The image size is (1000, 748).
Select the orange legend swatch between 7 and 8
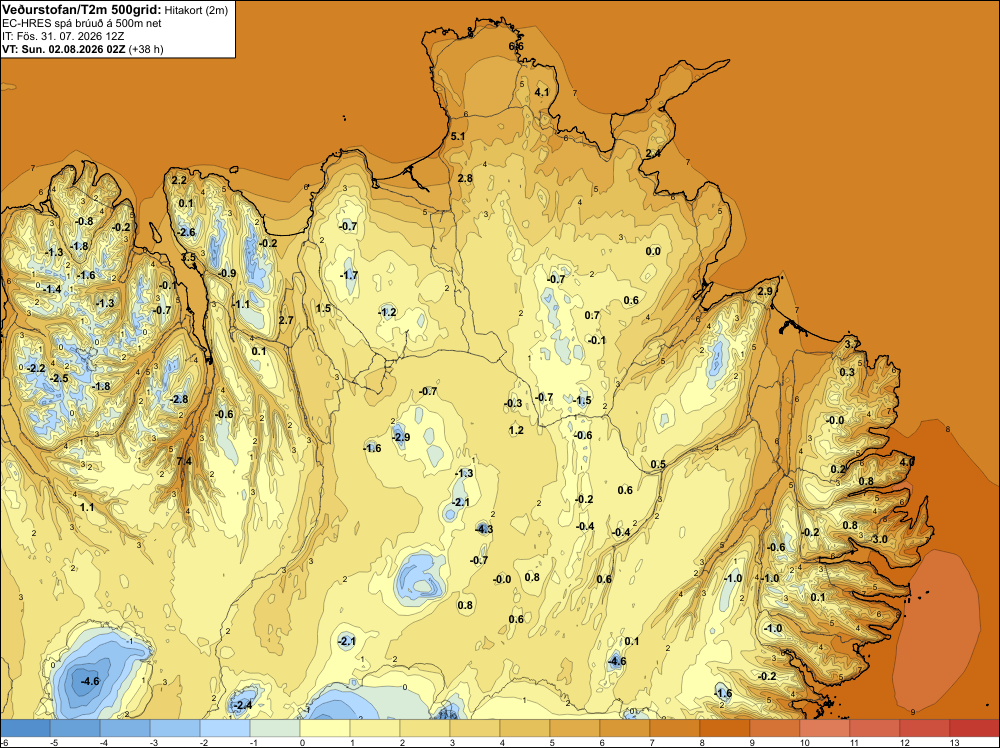click(675, 728)
